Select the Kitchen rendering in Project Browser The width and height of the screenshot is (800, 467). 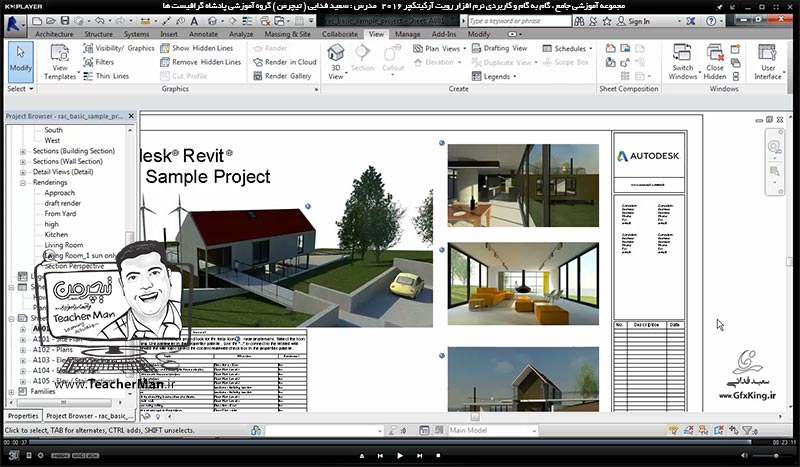tap(56, 235)
